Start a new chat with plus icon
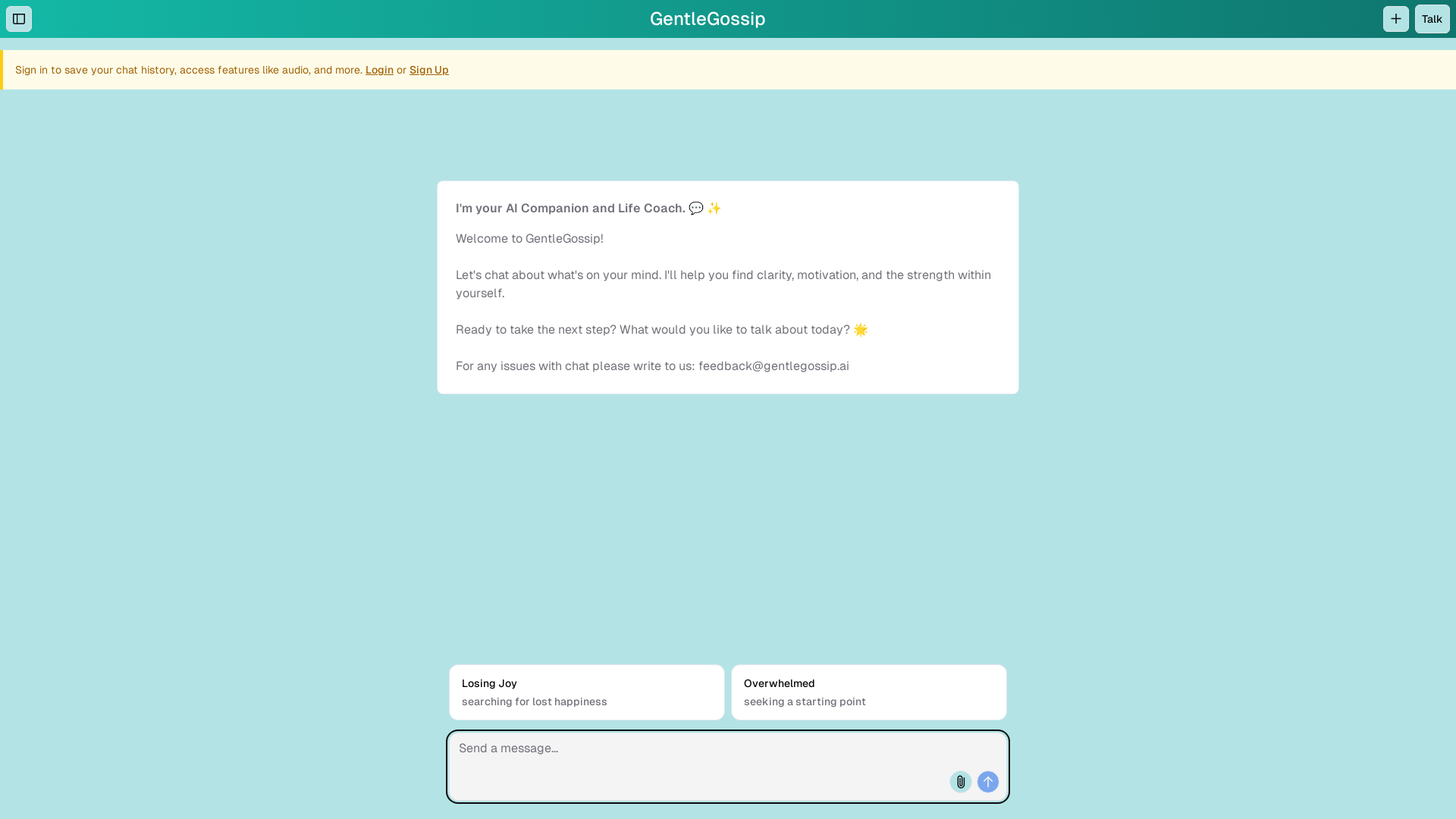 coord(1395,19)
